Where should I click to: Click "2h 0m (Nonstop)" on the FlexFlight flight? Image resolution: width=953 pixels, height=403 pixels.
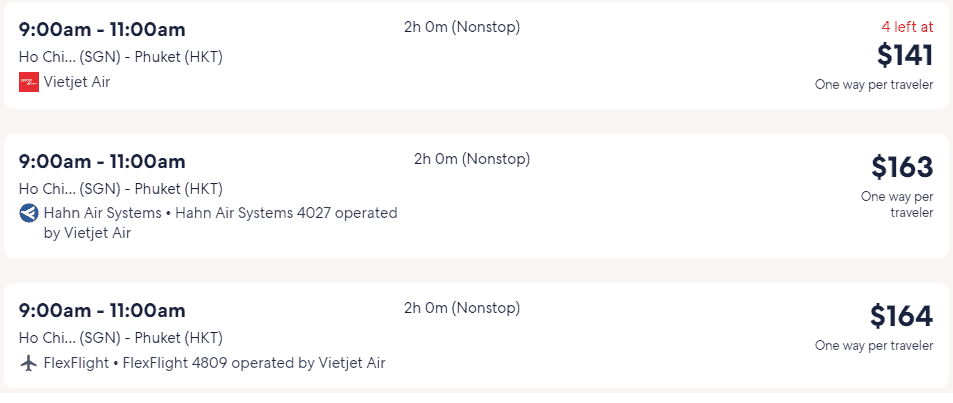462,308
